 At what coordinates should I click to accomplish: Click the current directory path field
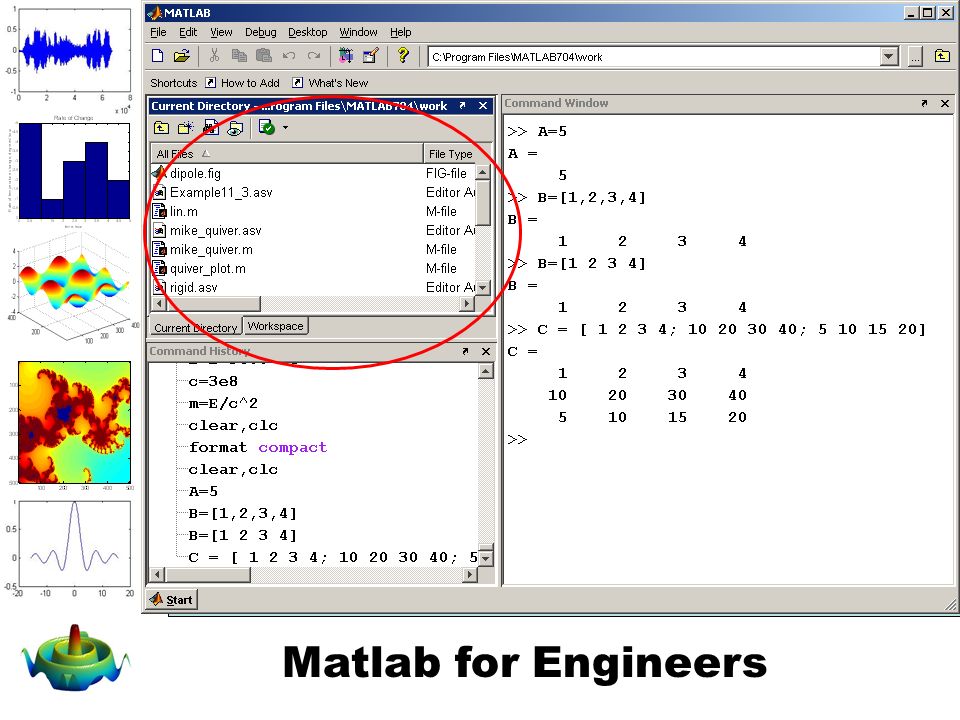click(x=654, y=57)
